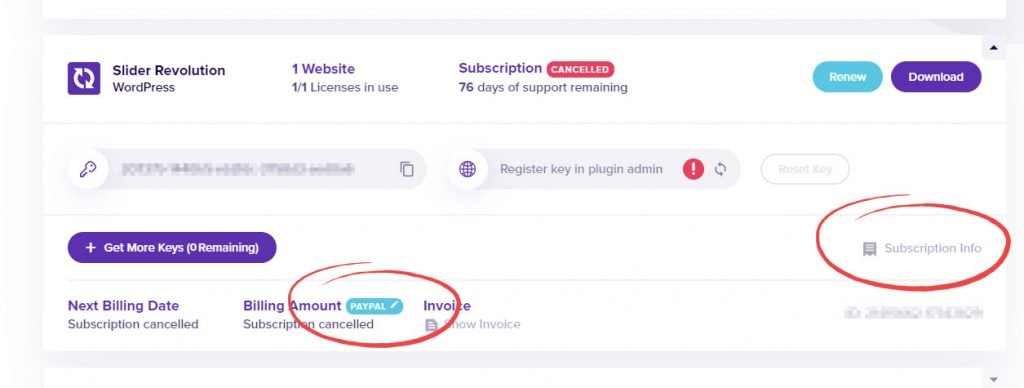
Task: Click the Renew button
Action: click(848, 77)
